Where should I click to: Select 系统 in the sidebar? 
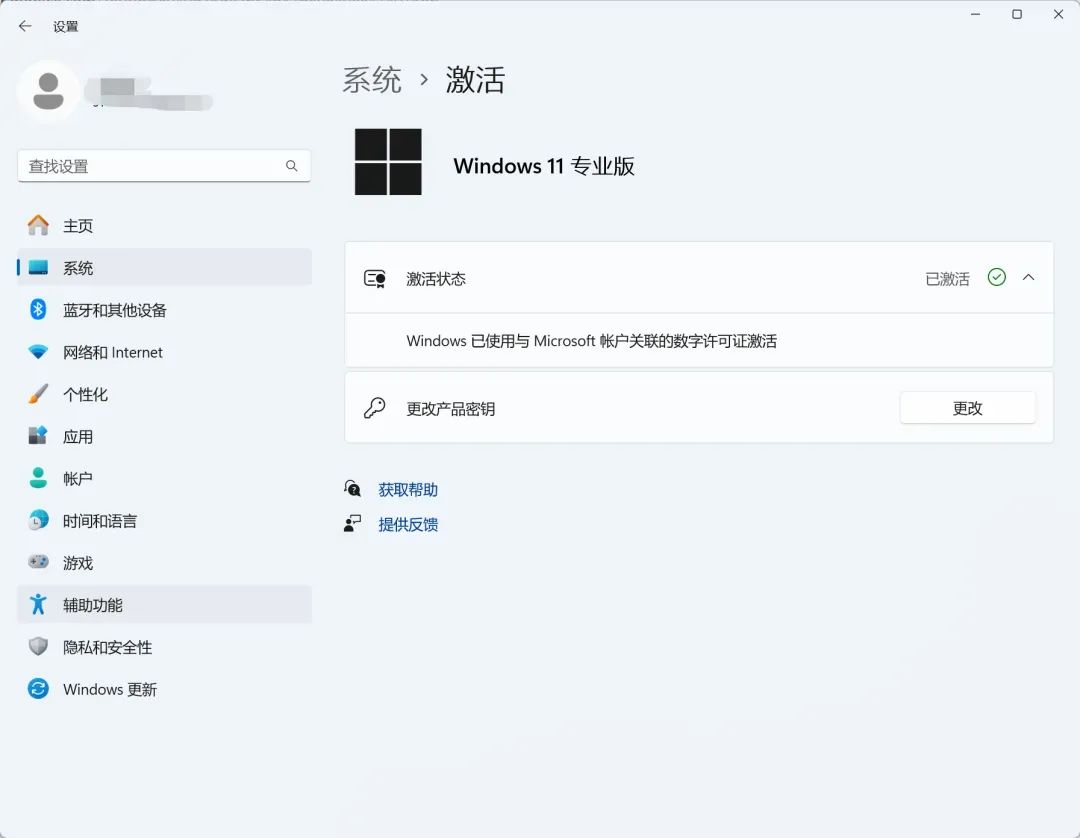pos(165,268)
